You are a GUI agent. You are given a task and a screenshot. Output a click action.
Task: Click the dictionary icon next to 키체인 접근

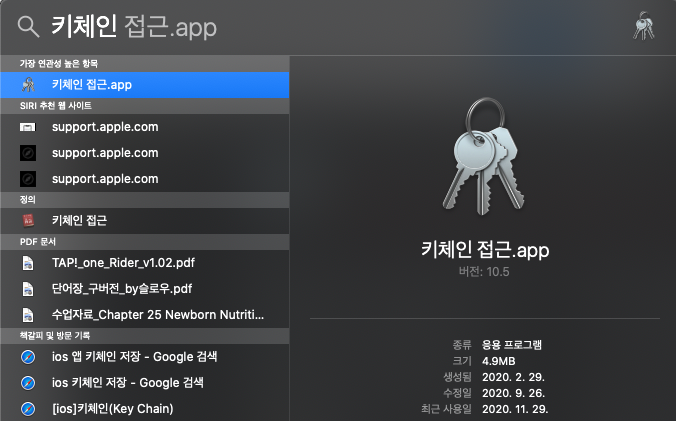28,221
